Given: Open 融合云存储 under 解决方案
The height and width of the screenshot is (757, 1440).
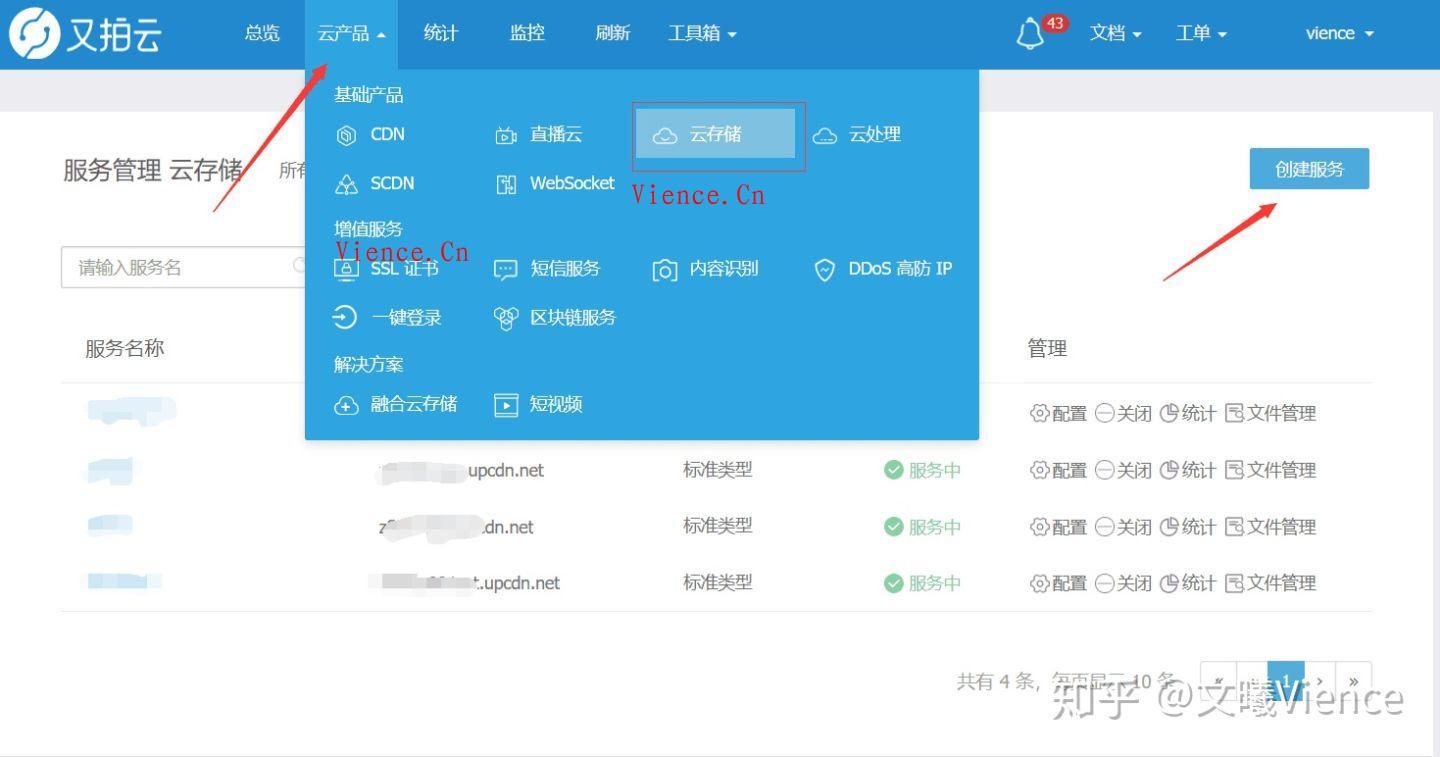Looking at the screenshot, I should [346, 404].
